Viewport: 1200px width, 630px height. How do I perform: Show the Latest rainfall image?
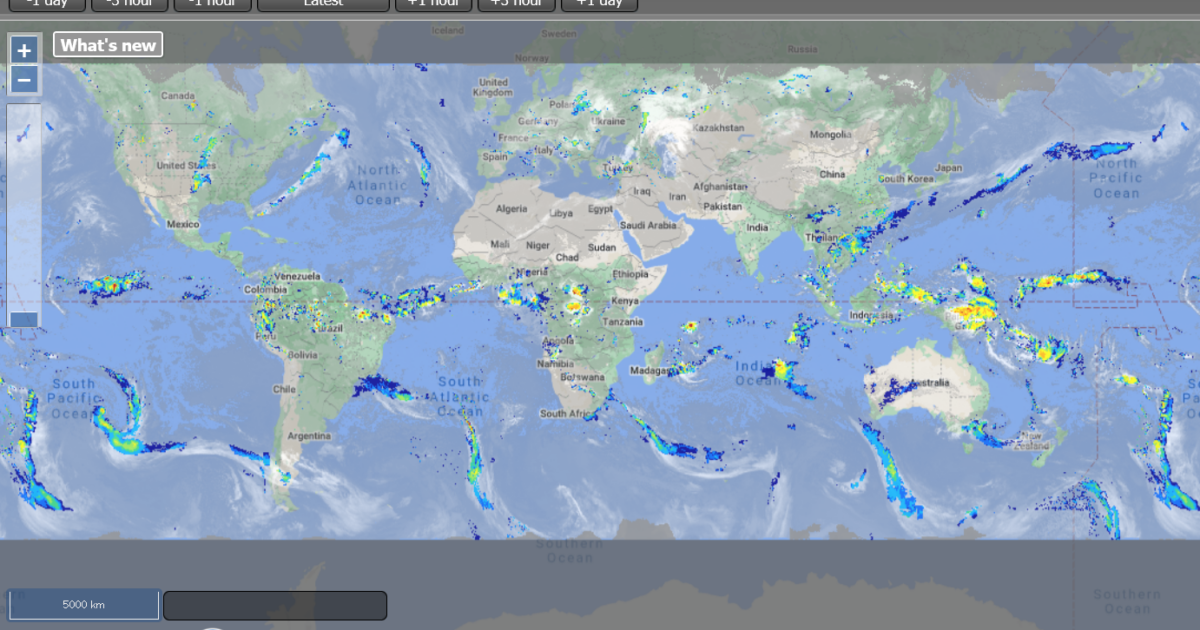(323, 4)
